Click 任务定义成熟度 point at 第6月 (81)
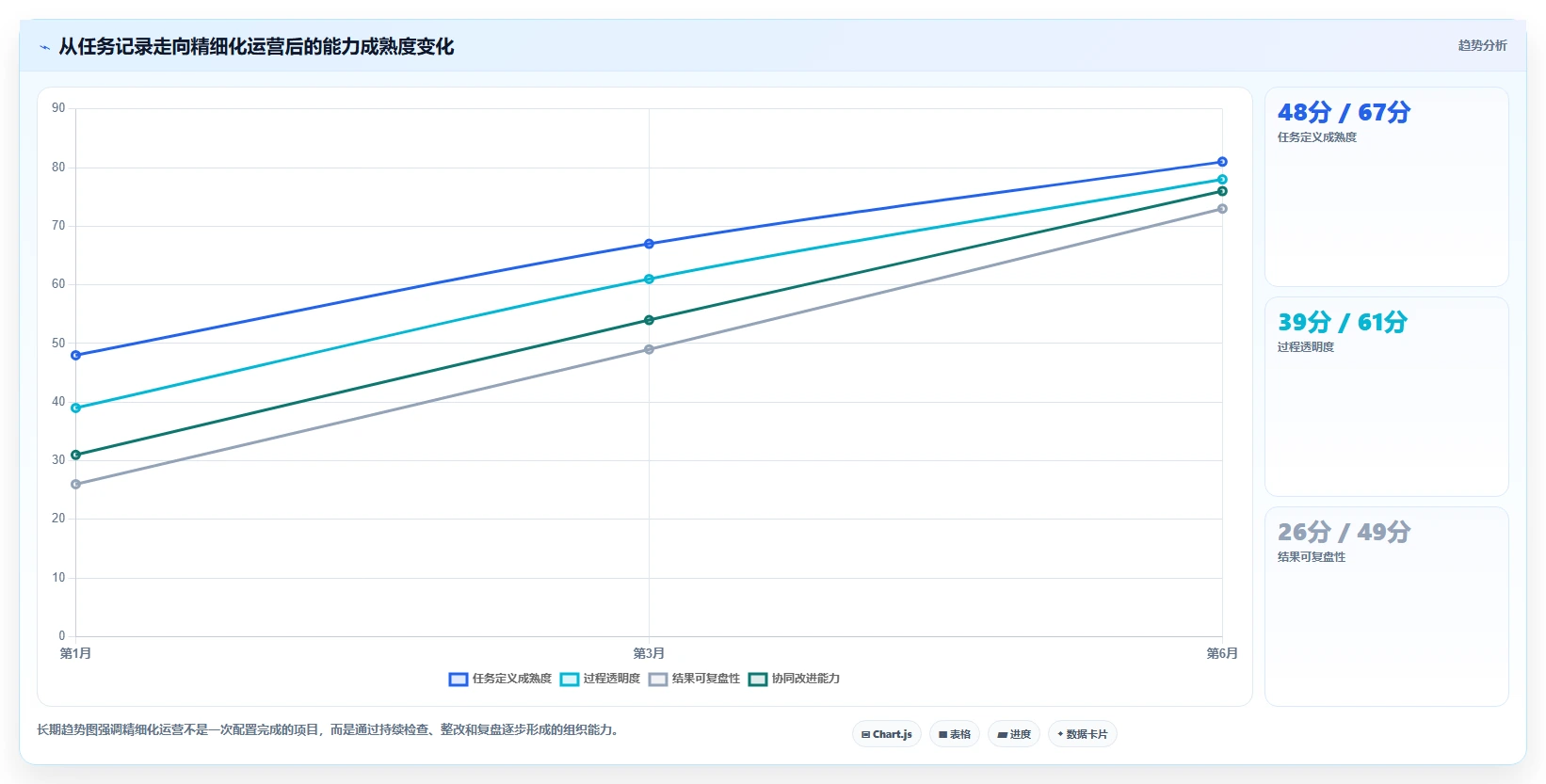 tap(1222, 162)
